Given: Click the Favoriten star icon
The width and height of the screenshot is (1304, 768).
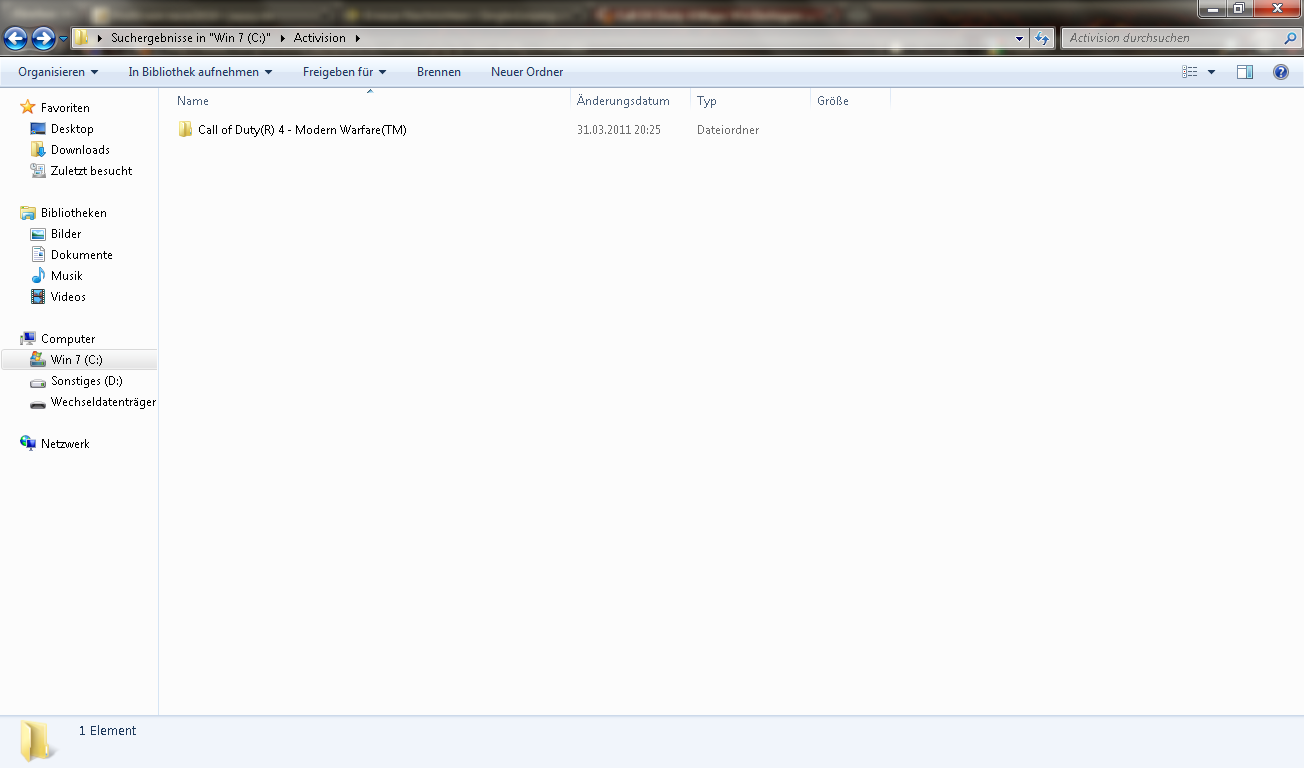Looking at the screenshot, I should (28, 107).
